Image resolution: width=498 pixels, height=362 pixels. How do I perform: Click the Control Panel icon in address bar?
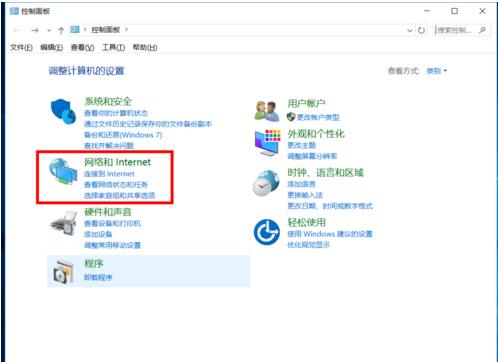point(75,30)
